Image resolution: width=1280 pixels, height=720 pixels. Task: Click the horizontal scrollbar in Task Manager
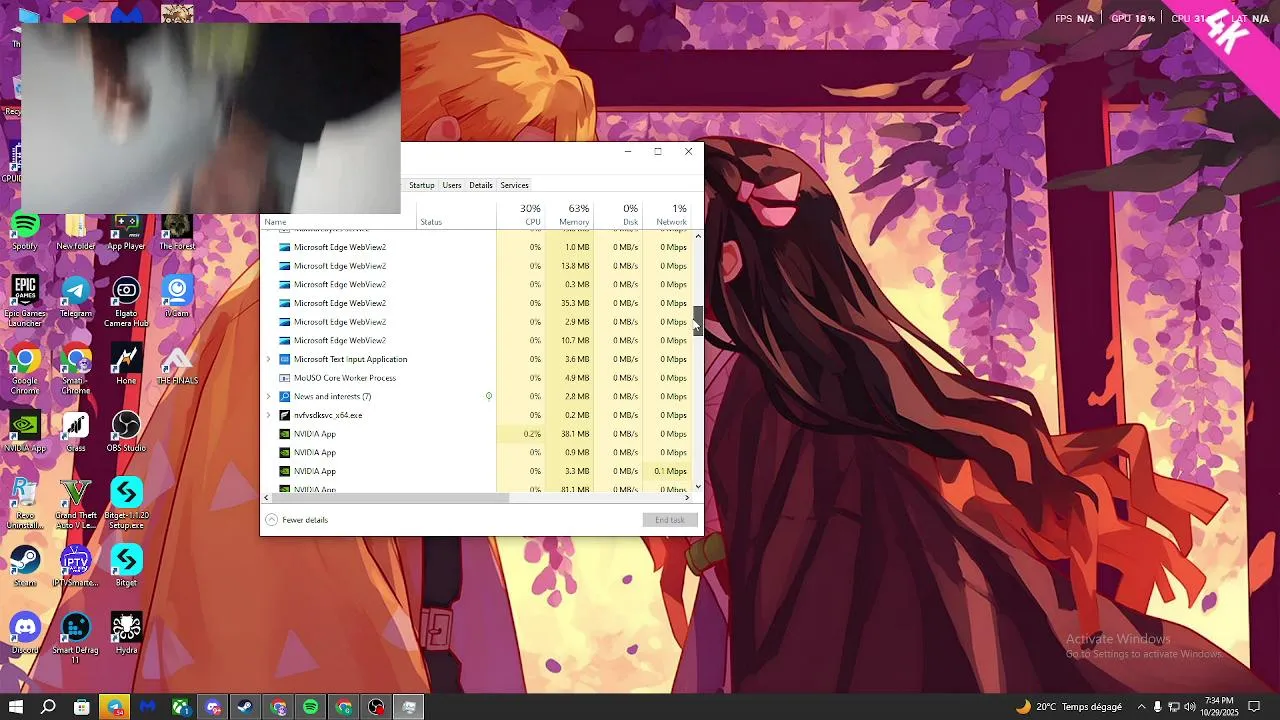pos(391,497)
